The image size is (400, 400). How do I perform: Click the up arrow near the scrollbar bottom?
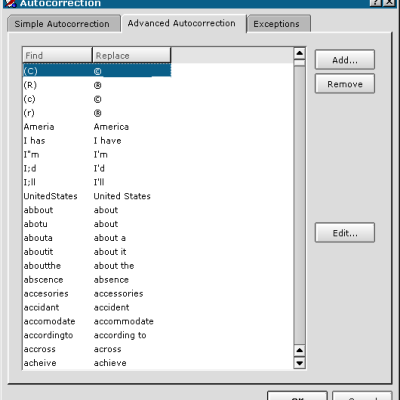coord(299,350)
